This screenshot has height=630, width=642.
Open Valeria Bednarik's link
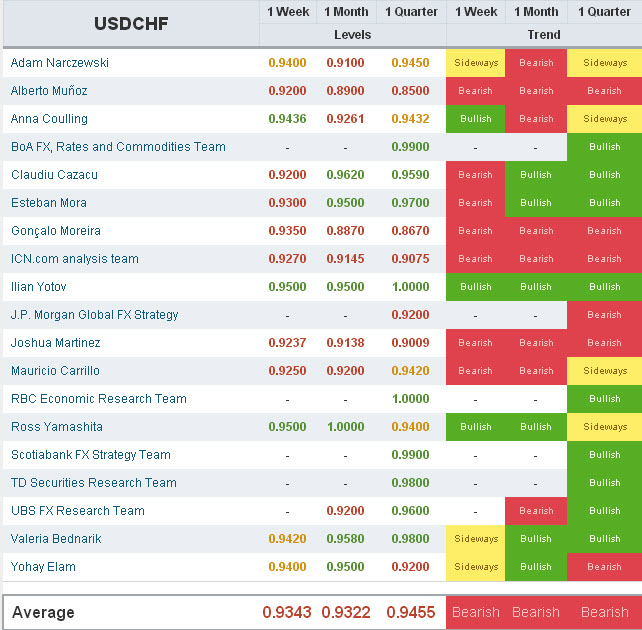pyautogui.click(x=56, y=539)
